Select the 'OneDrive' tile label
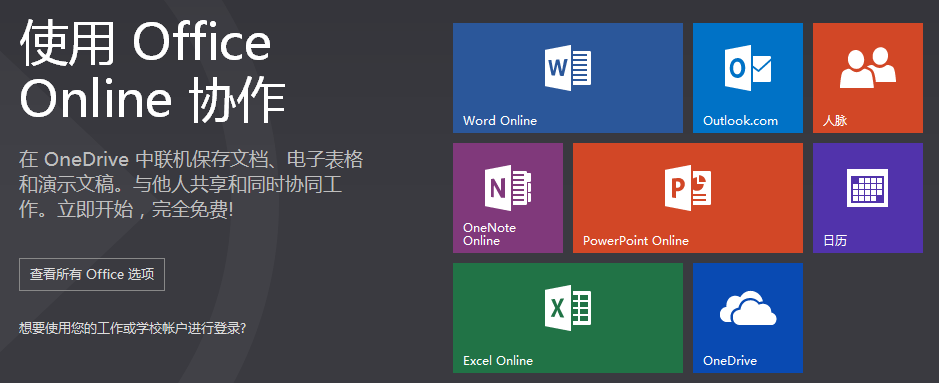The width and height of the screenshot is (939, 383). (x=730, y=360)
